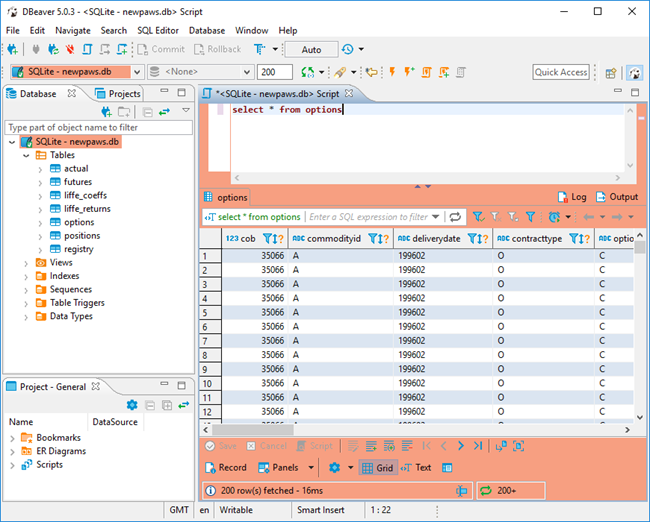The width and height of the screenshot is (650, 522).
Task: Click the Disconnect red plug icon
Action: point(70,49)
